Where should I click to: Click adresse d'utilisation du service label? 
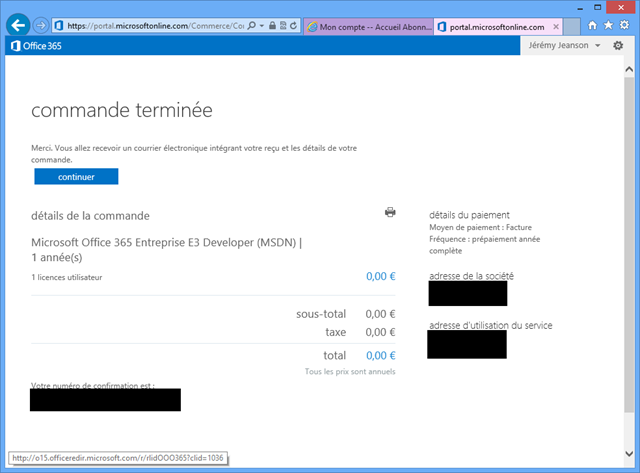(491, 325)
